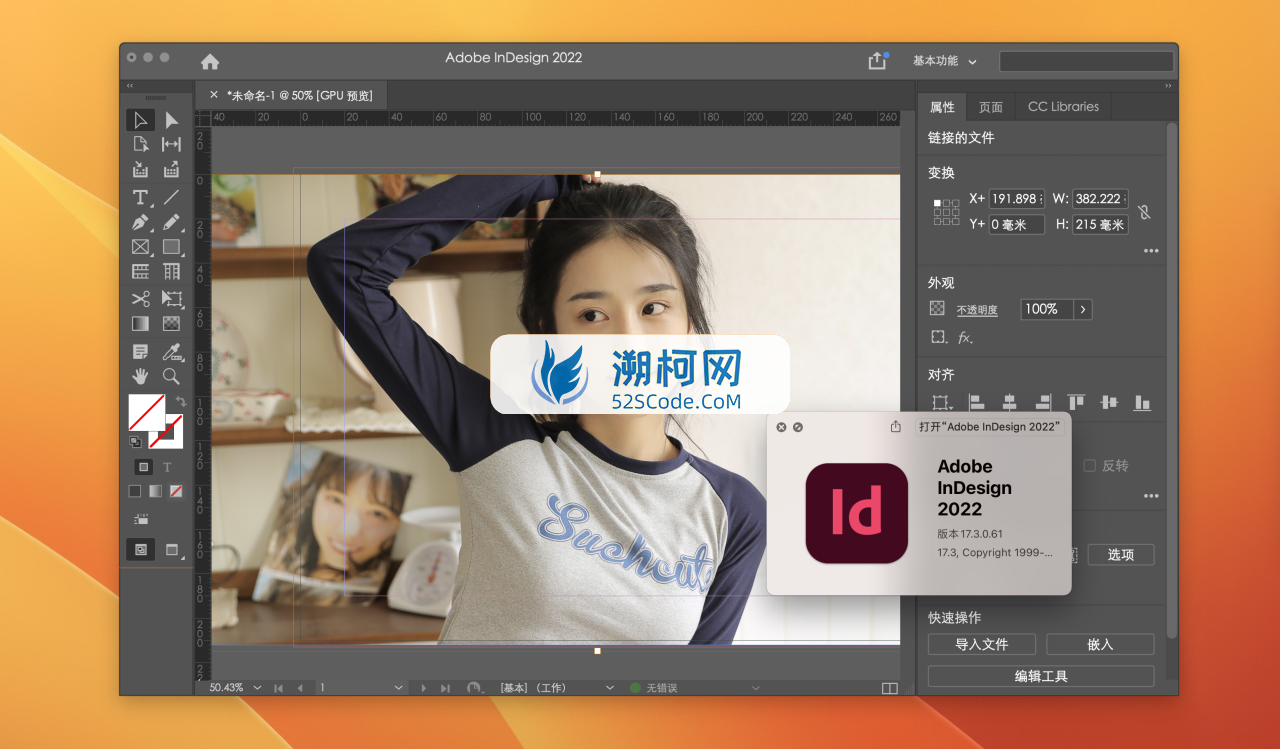The width and height of the screenshot is (1280, 749).
Task: Toggle formatting affects container button
Action: click(x=143, y=467)
